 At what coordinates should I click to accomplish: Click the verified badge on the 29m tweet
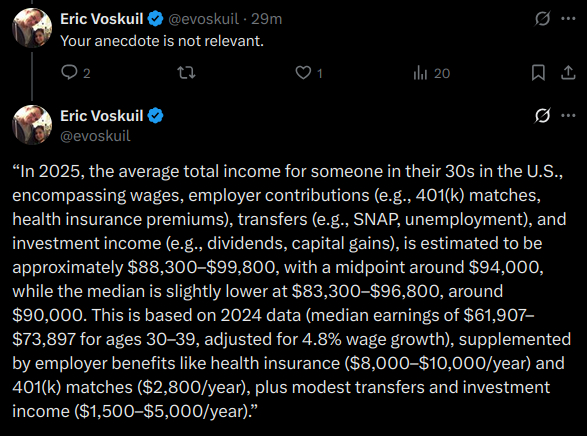coord(155,19)
